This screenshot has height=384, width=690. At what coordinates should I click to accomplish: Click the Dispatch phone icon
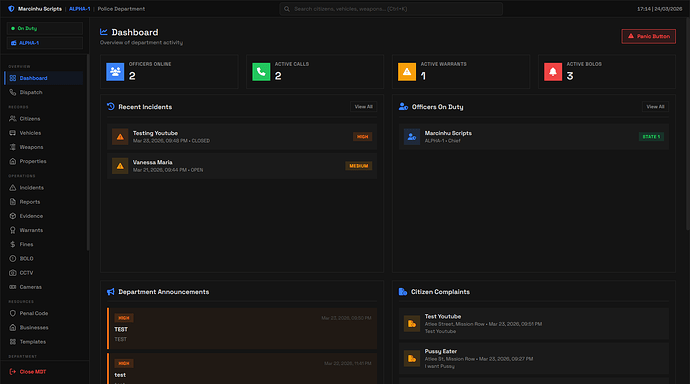click(13, 92)
